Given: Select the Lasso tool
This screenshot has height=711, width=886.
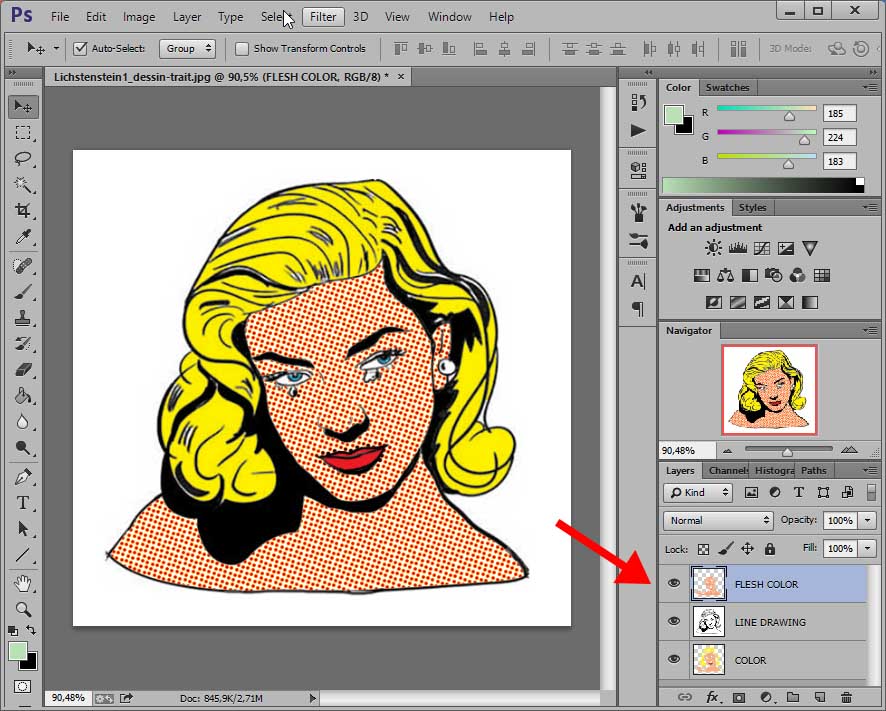Looking at the screenshot, I should click(23, 159).
